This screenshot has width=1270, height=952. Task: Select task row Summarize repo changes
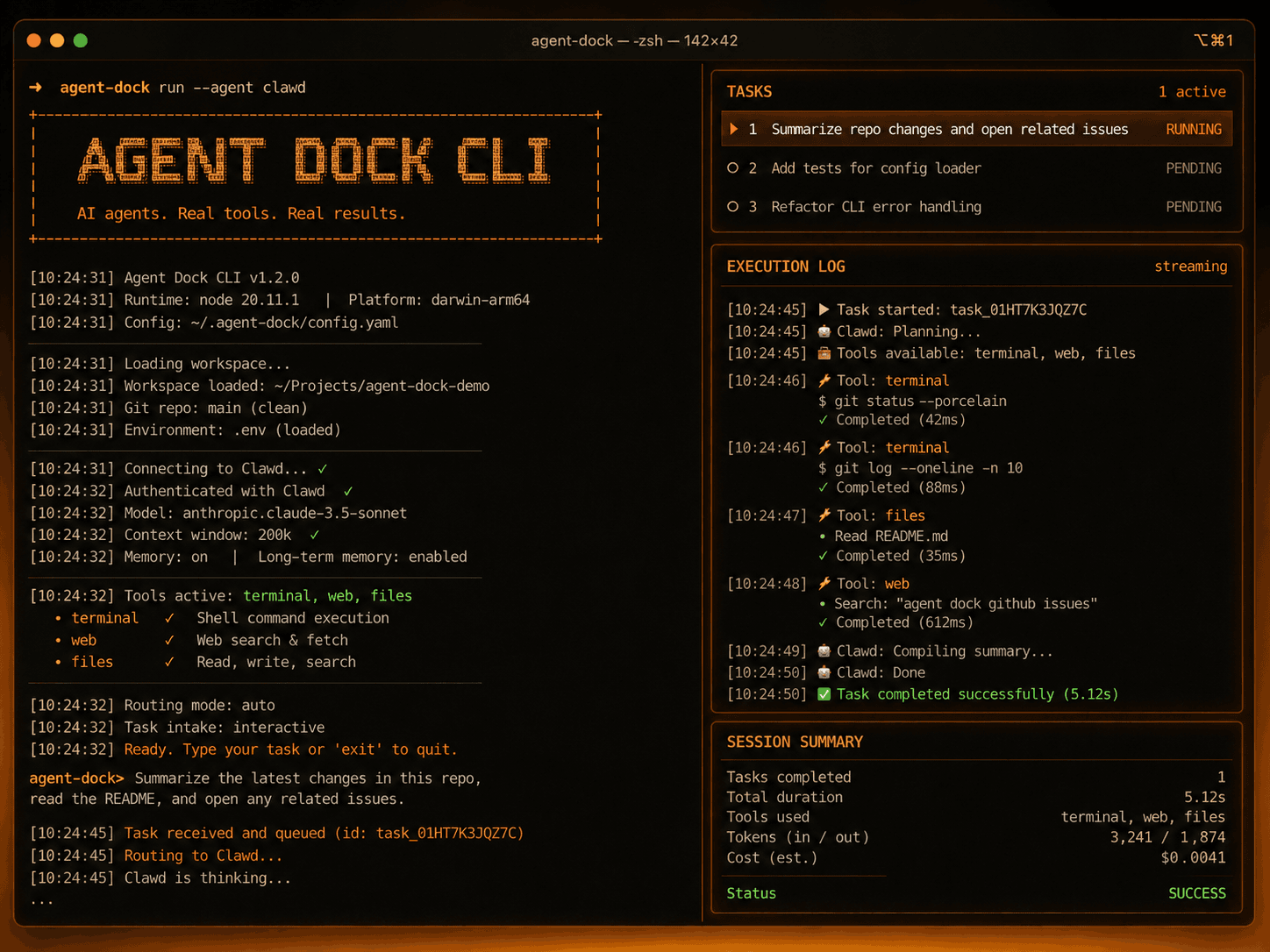point(977,129)
